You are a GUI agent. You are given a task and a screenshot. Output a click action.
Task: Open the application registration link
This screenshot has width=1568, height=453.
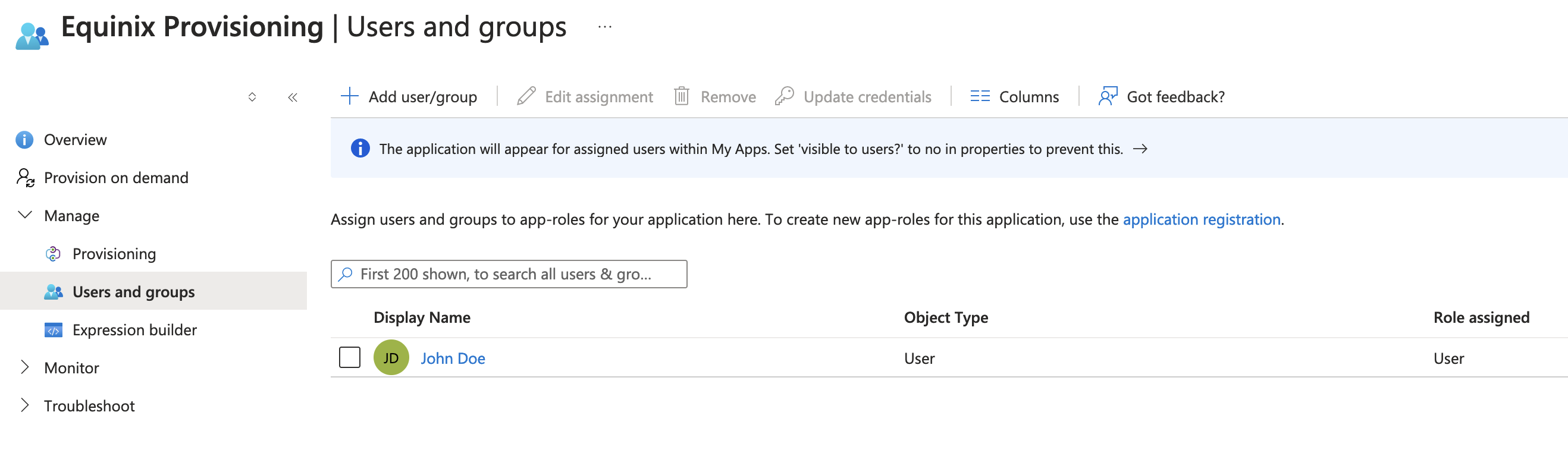pyautogui.click(x=1202, y=219)
